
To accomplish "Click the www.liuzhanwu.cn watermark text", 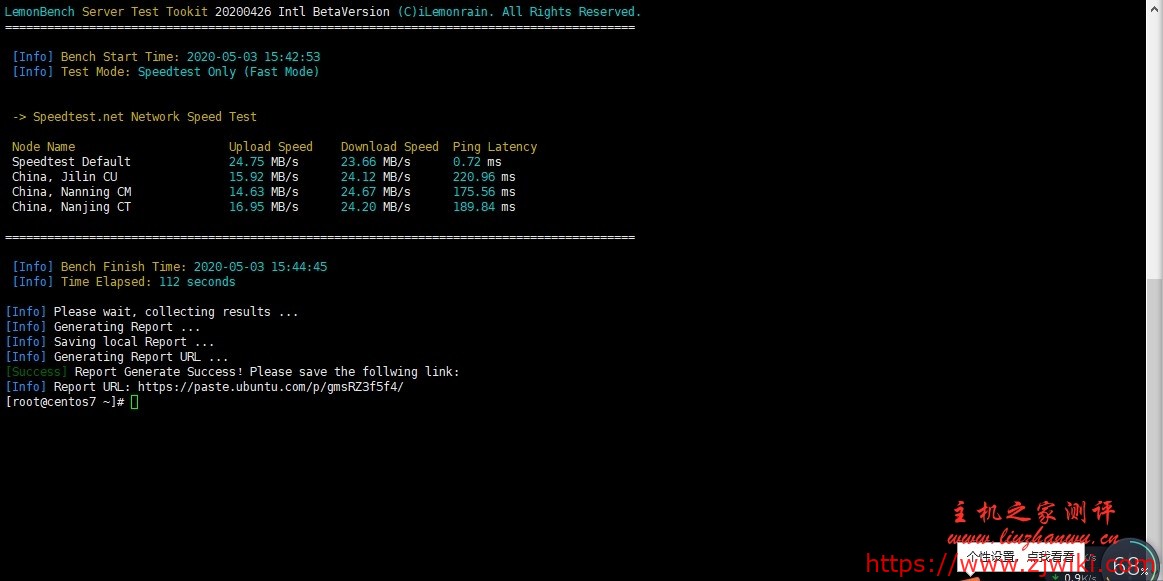I will click(x=1030, y=538).
